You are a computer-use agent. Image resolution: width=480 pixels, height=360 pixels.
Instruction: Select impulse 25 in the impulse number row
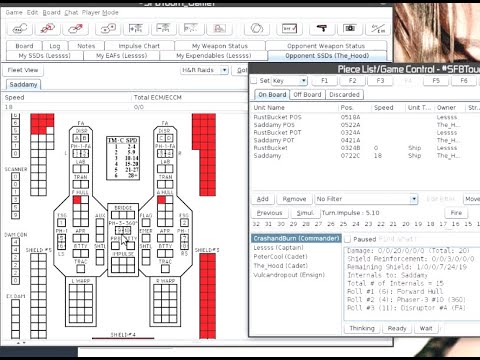[343, 224]
